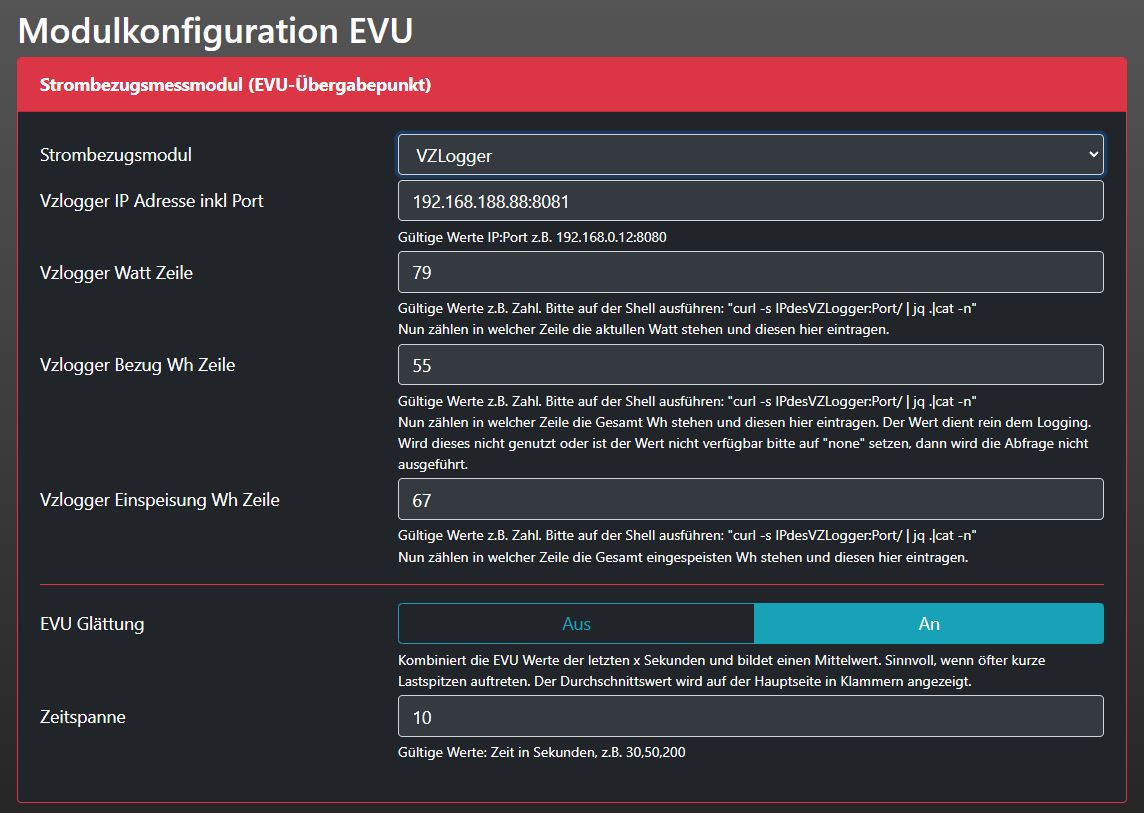
Task: Click the EVU Glättung label
Action: pos(92,624)
